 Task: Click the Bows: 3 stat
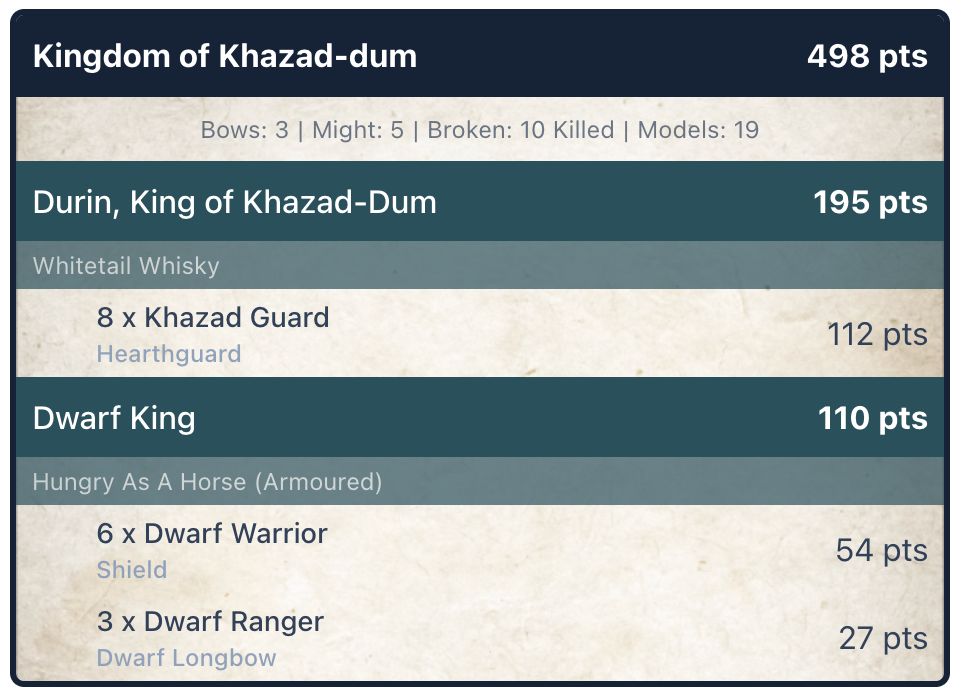251,130
